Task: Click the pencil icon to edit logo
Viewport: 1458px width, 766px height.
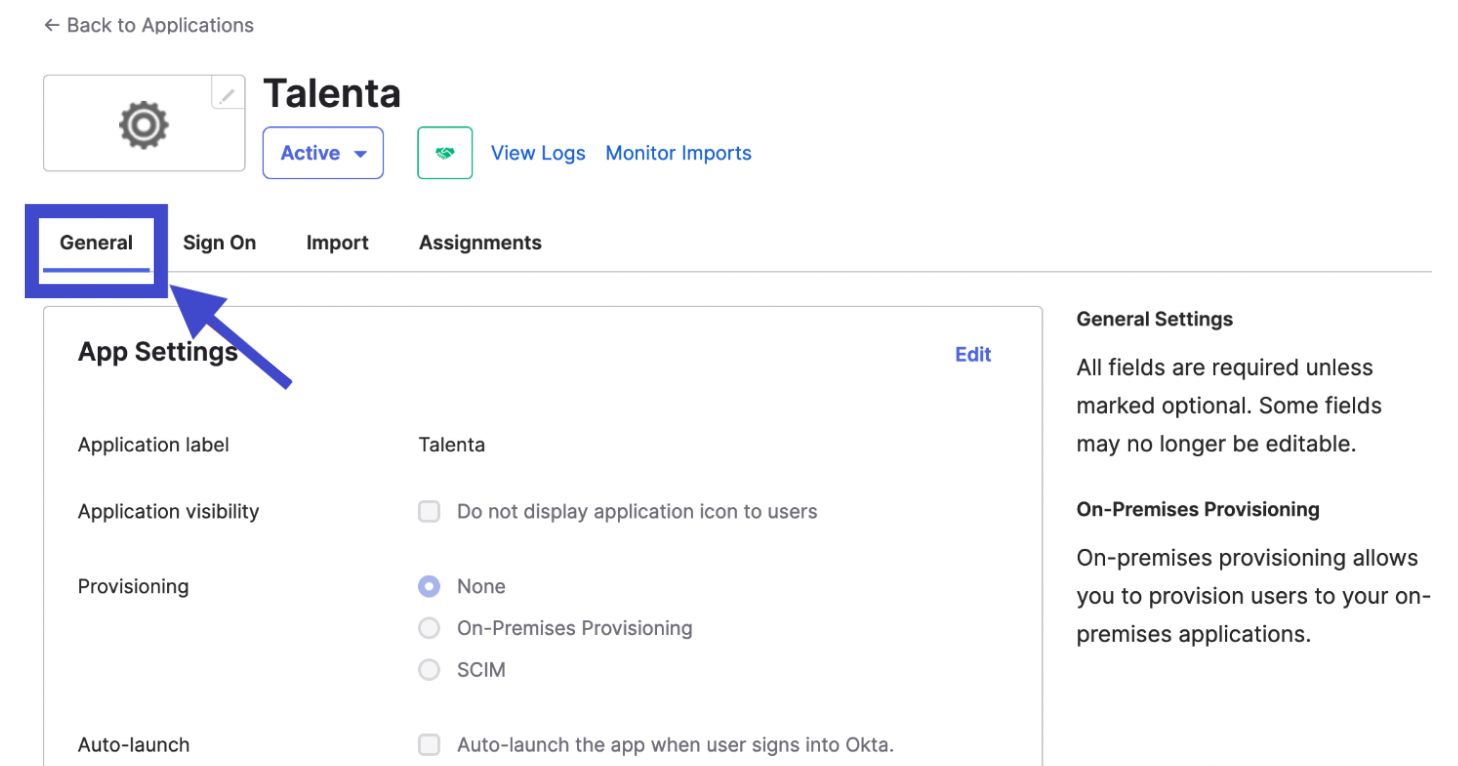Action: click(x=228, y=95)
